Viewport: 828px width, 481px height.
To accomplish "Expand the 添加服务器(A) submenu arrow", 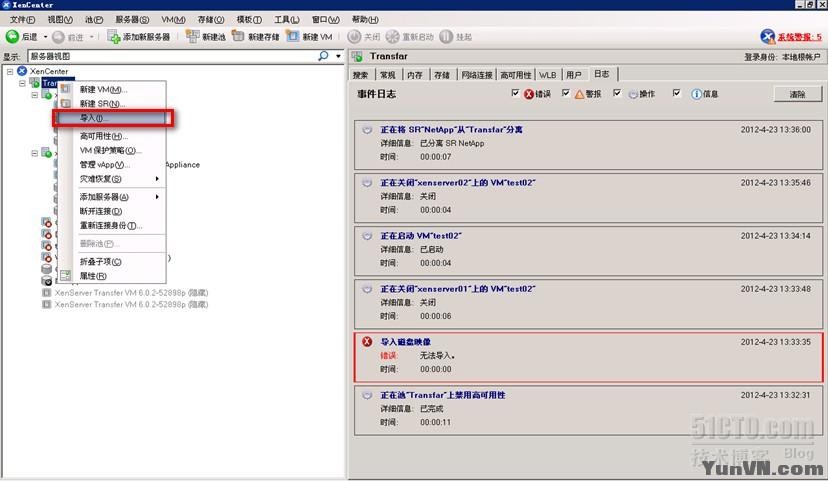I will tap(157, 196).
